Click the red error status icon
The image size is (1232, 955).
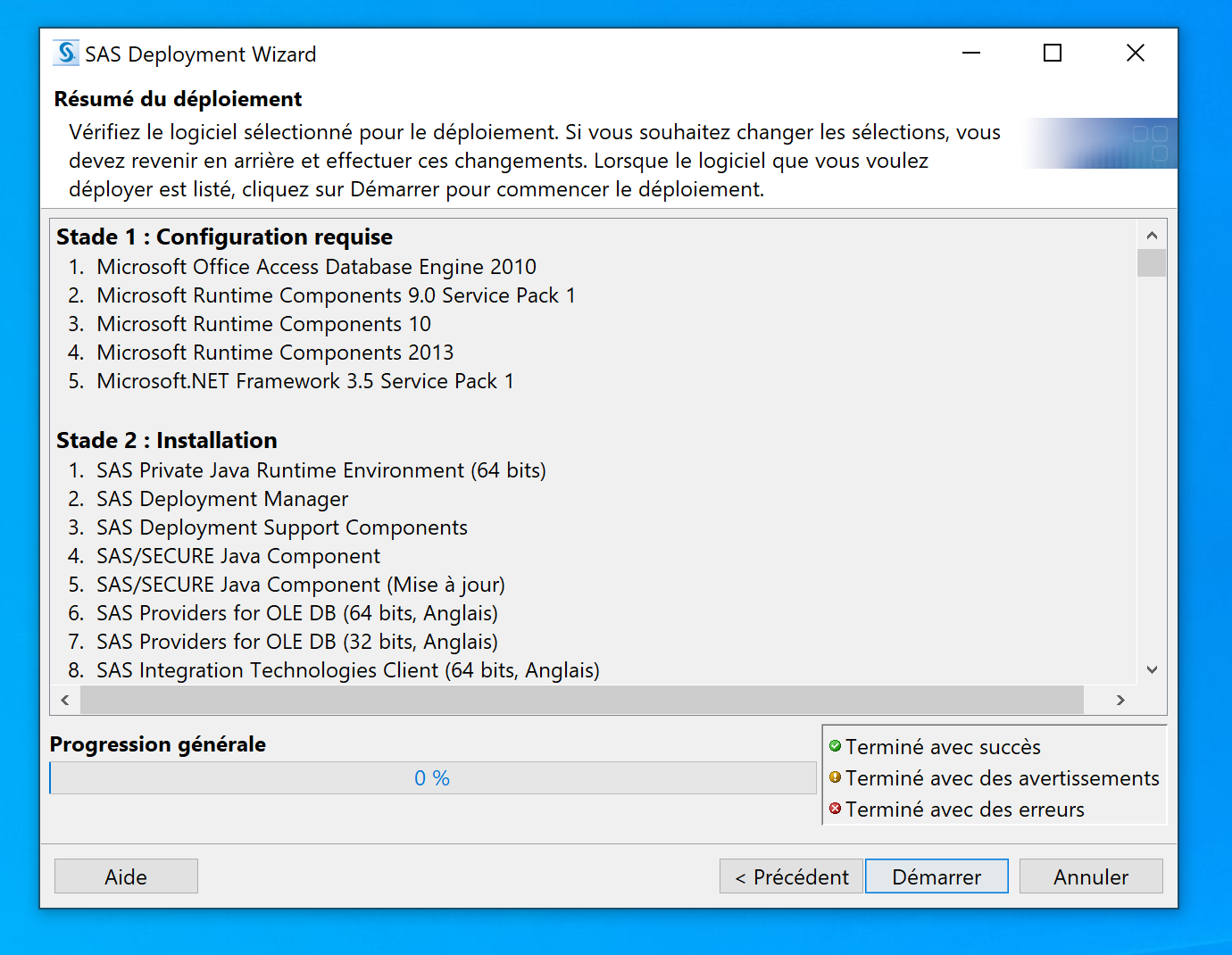(836, 809)
